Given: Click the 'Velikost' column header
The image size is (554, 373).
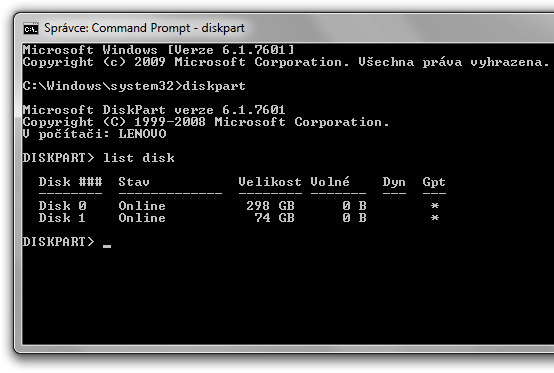Looking at the screenshot, I should 270,182.
